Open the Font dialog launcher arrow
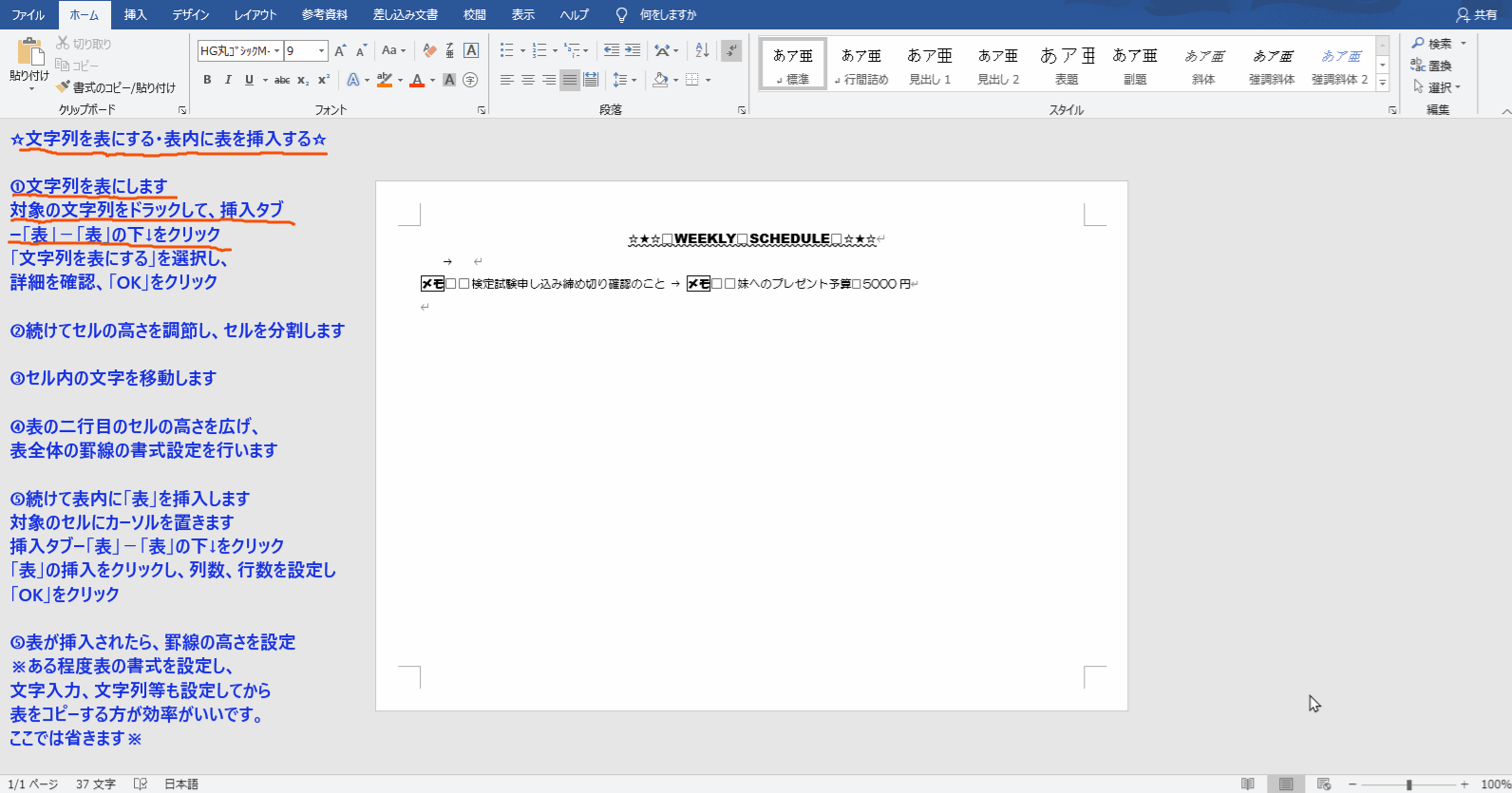 pyautogui.click(x=482, y=110)
